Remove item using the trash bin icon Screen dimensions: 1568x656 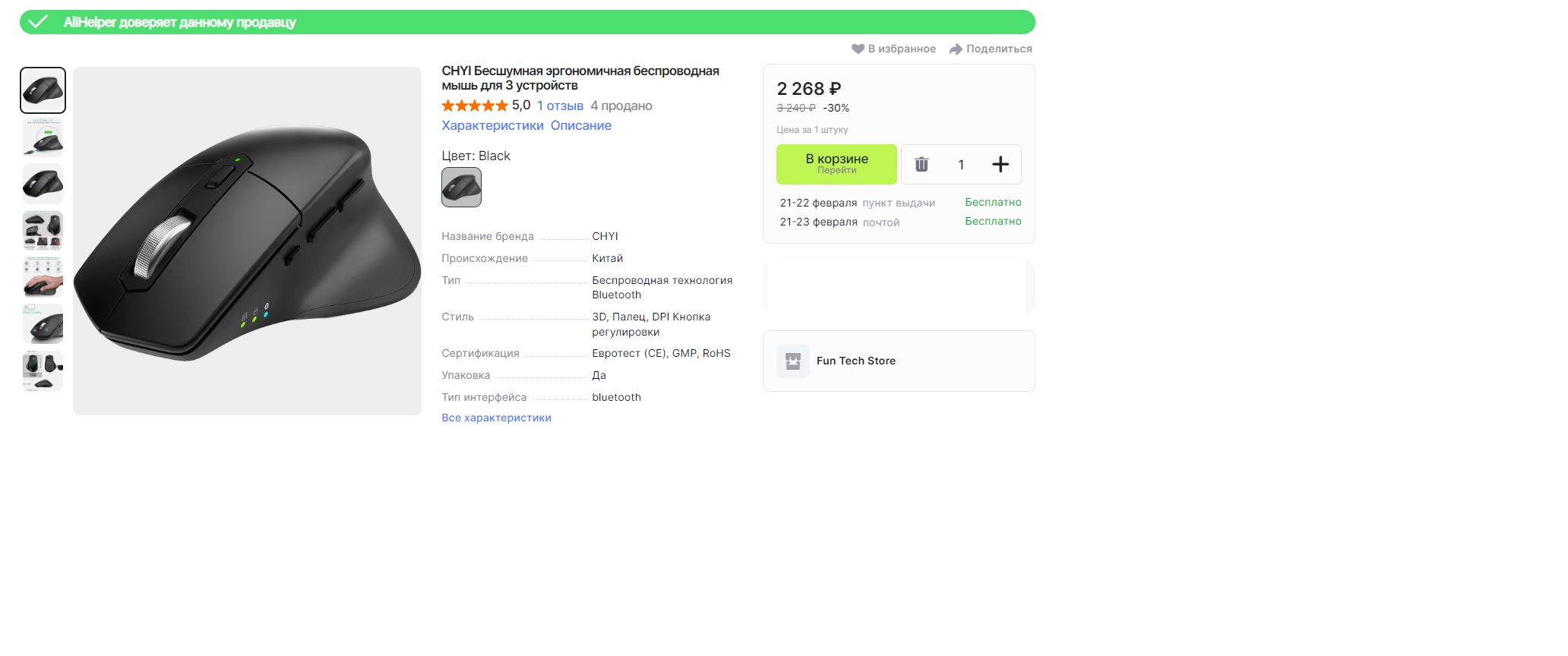coord(922,165)
